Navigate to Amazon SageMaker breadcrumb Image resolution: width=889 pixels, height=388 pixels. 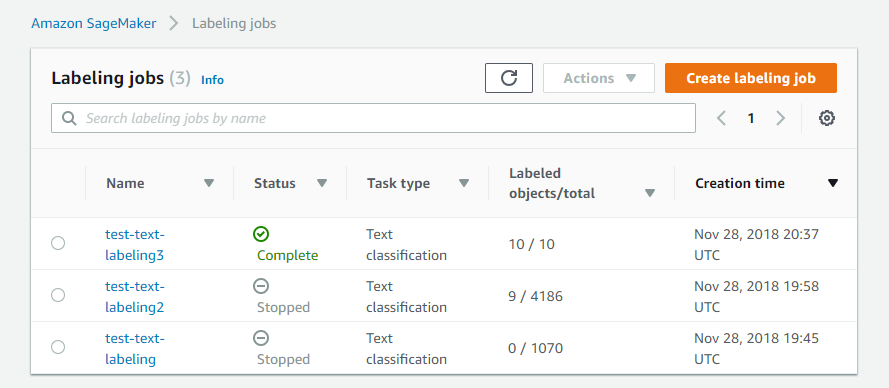[x=94, y=24]
